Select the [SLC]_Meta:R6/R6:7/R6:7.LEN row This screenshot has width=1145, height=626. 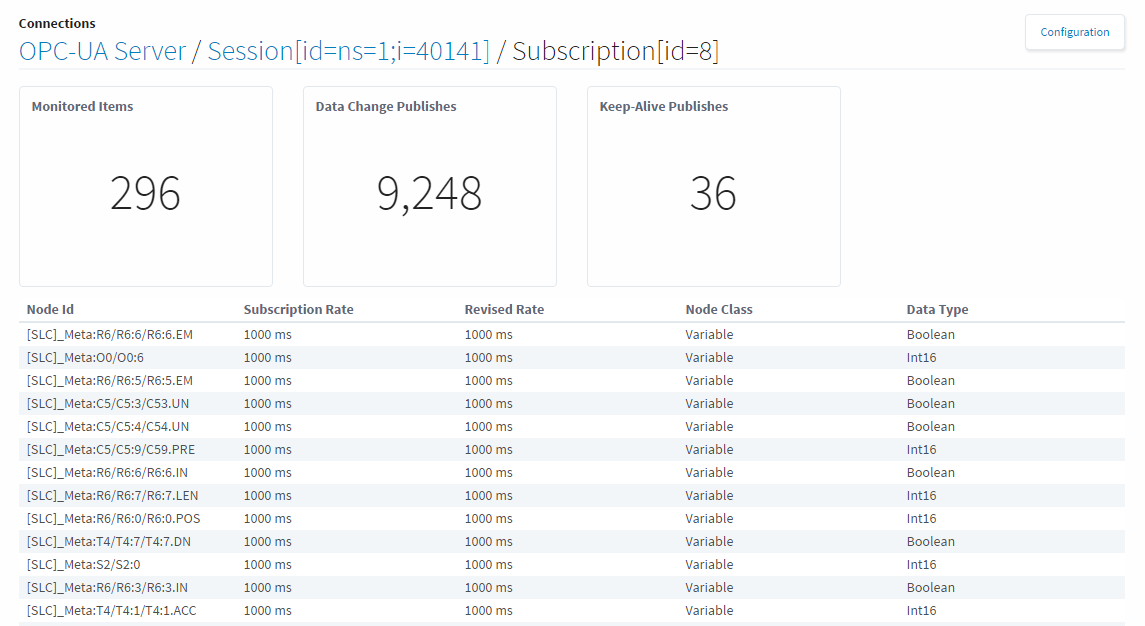pos(112,496)
